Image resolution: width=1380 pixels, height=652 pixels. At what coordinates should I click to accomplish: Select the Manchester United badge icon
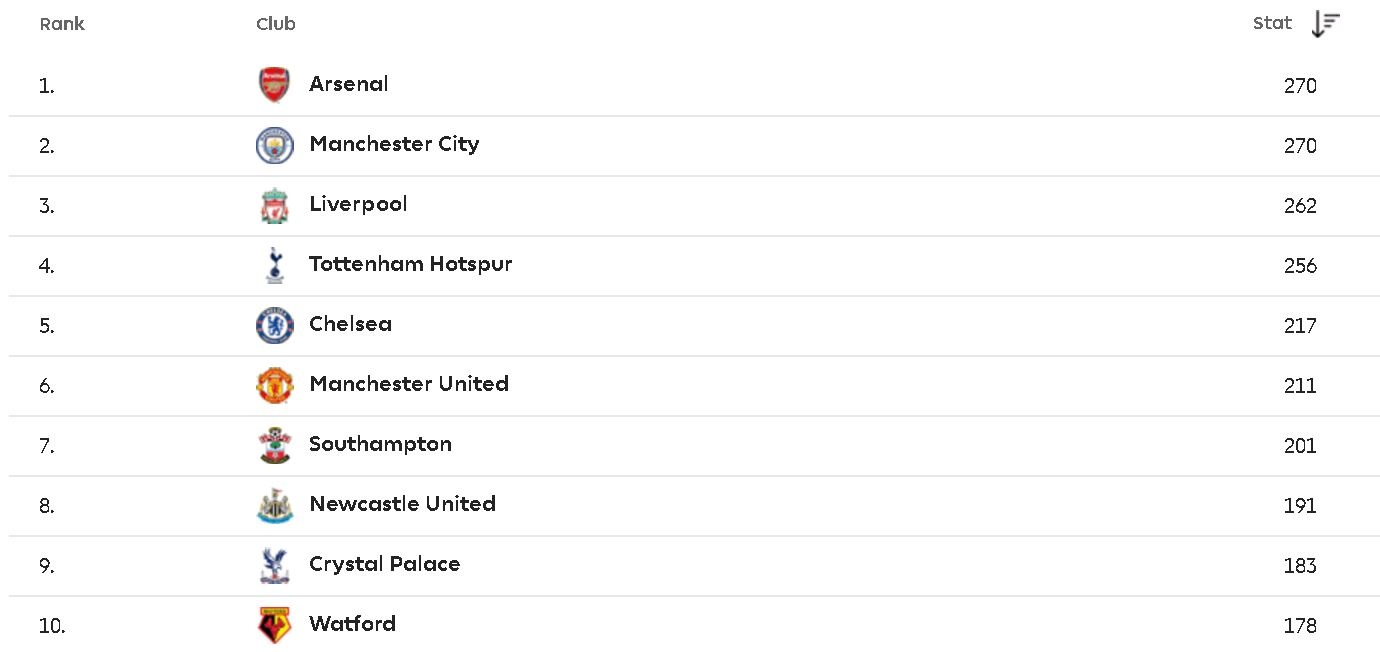click(273, 384)
